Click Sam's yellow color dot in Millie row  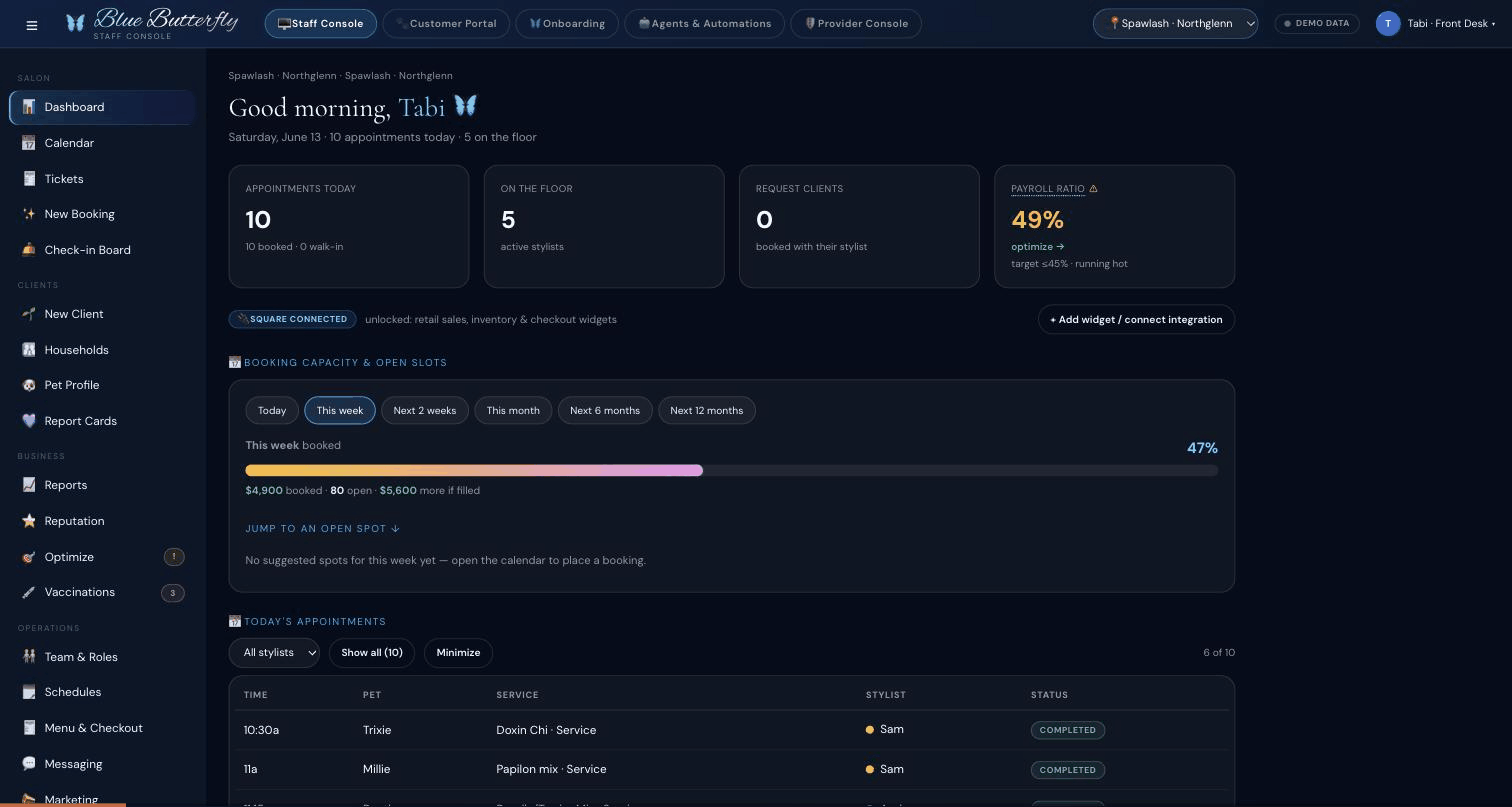point(870,769)
